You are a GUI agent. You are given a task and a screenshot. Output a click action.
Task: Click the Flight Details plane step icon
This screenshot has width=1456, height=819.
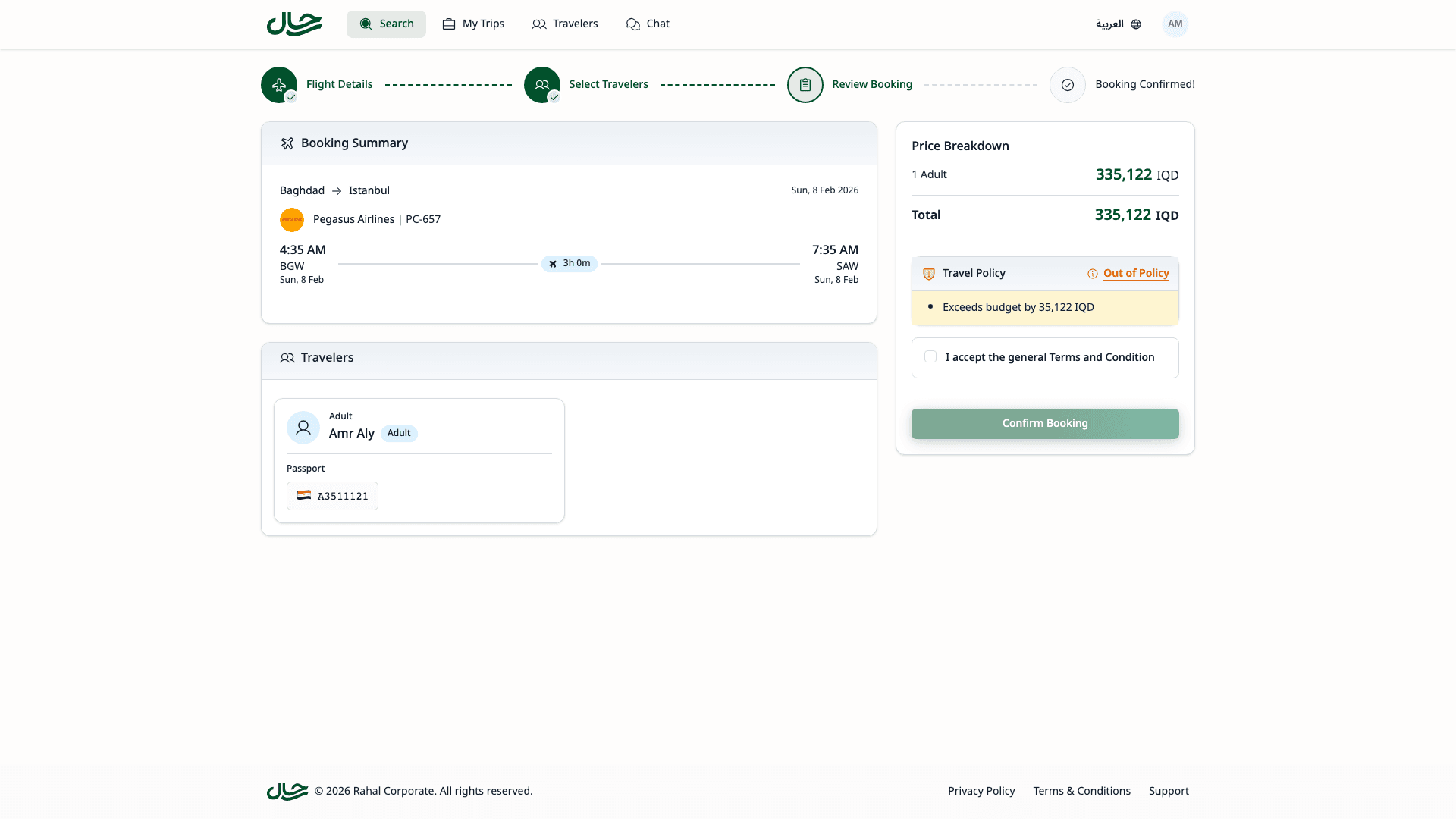click(279, 84)
